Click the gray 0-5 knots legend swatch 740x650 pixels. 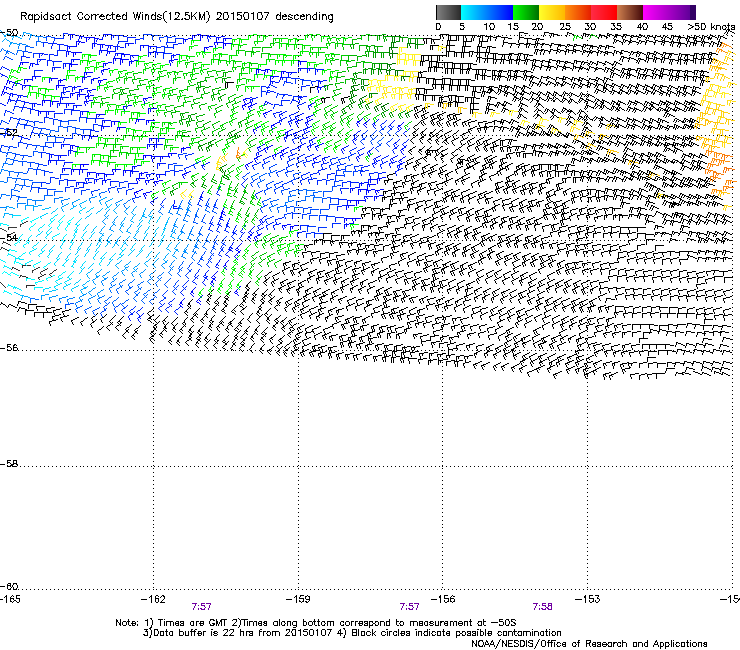(x=448, y=12)
